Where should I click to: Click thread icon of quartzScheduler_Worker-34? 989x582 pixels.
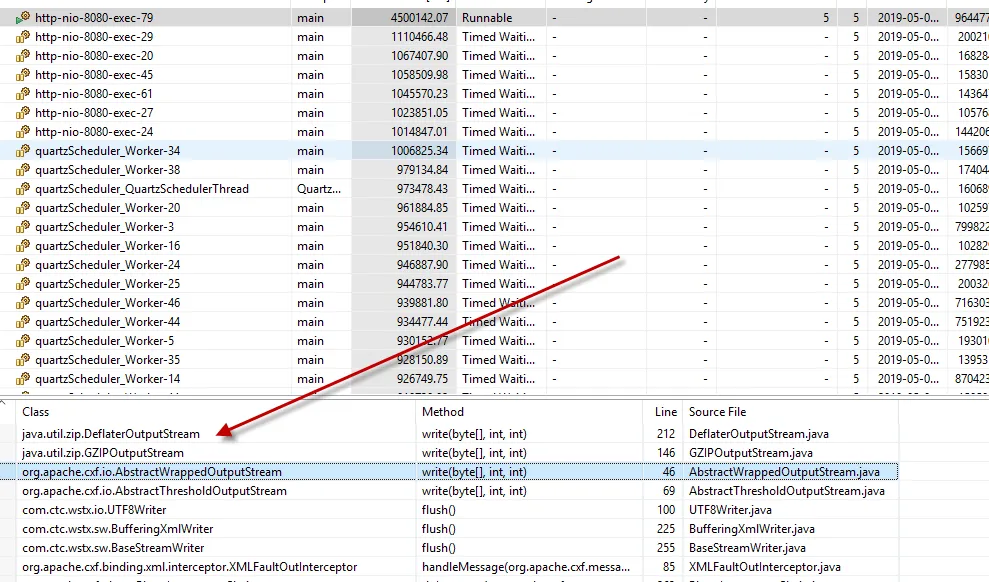point(23,151)
